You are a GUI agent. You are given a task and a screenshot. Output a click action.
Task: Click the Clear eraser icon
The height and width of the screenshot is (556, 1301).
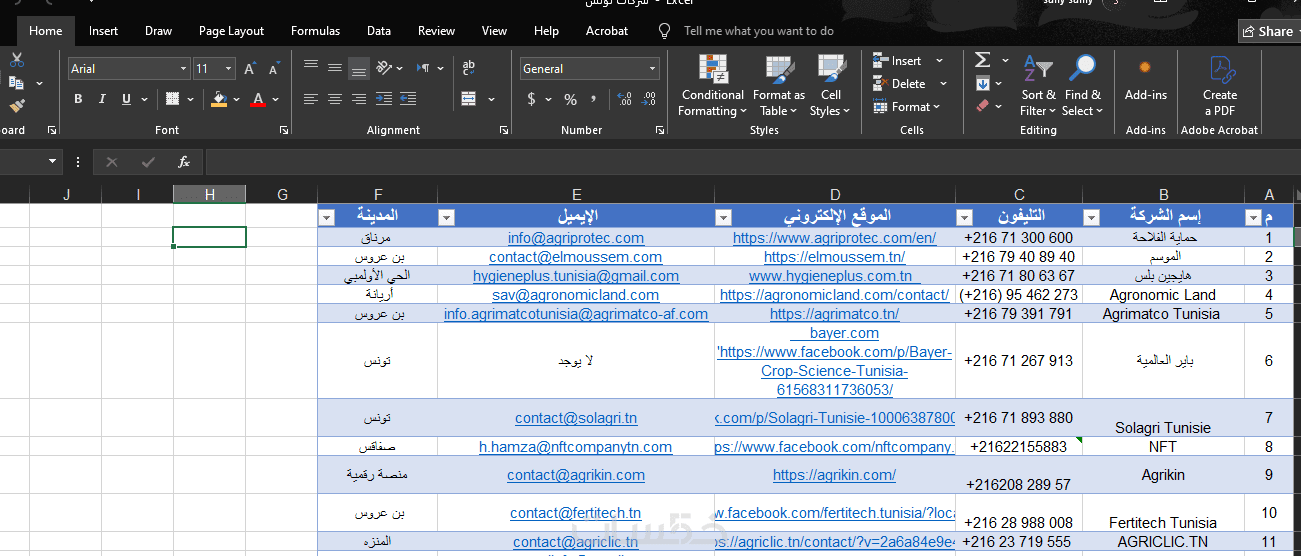click(x=983, y=105)
